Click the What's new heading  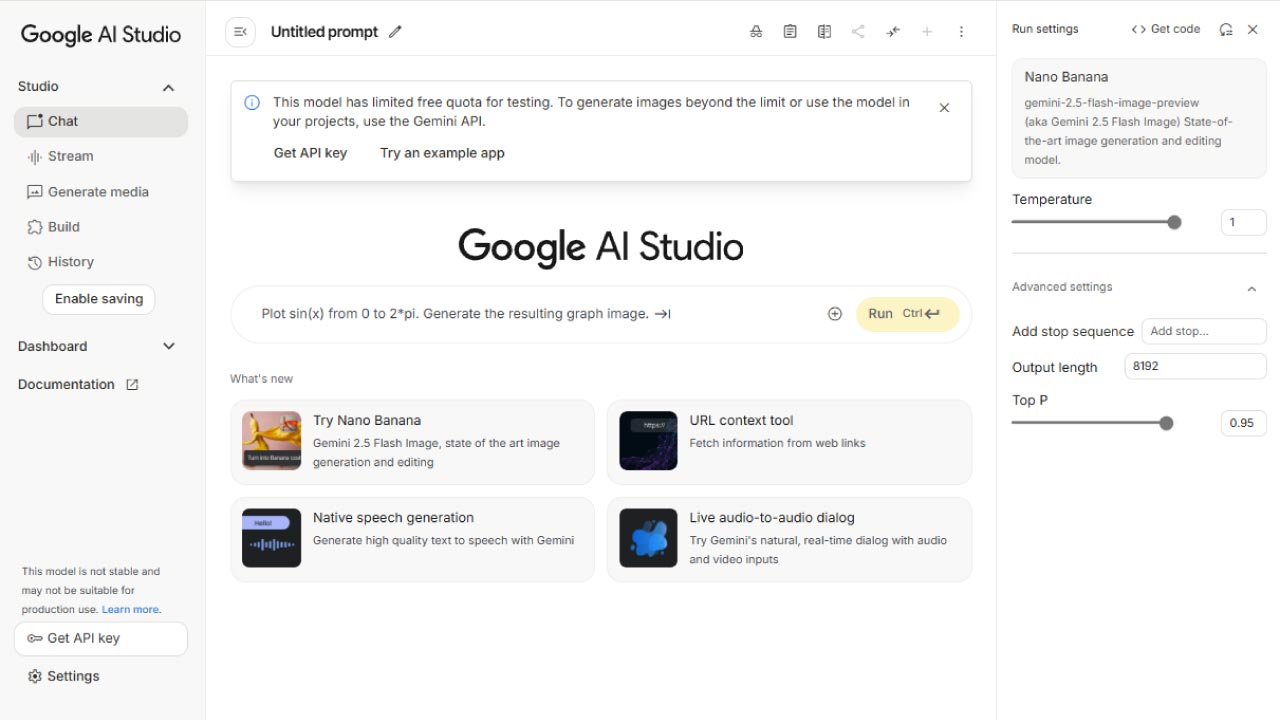(x=261, y=379)
